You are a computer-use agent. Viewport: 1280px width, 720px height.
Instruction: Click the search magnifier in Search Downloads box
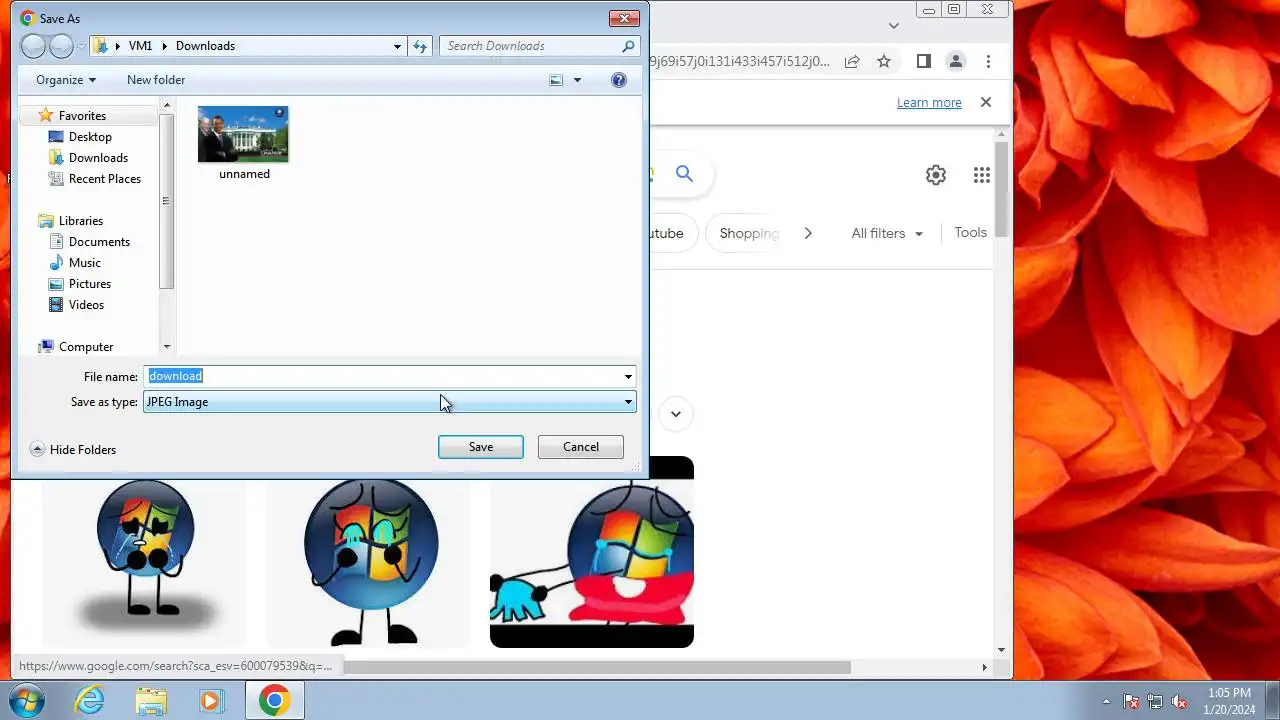(628, 46)
